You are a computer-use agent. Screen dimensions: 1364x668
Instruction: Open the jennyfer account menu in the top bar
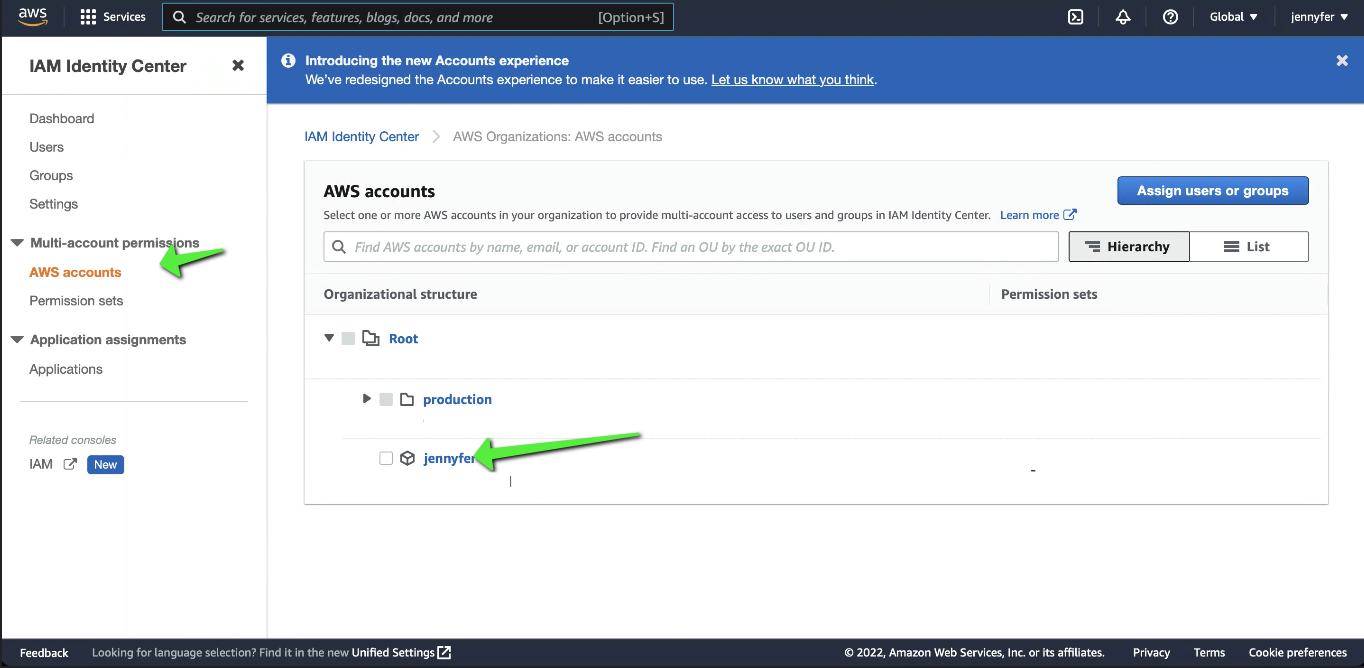tap(1319, 17)
